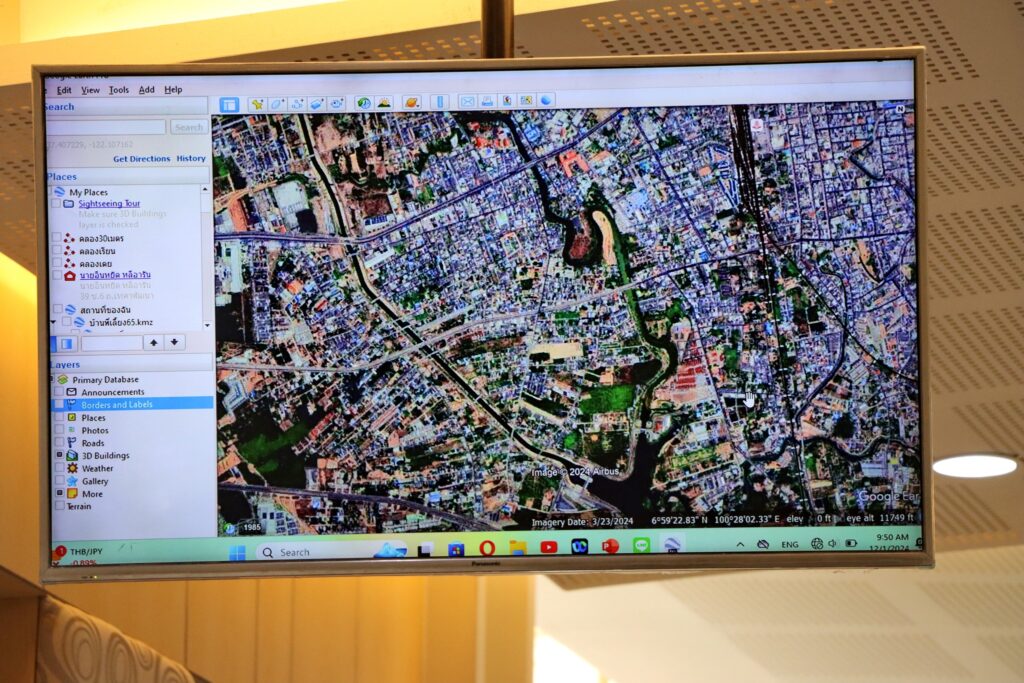1024x683 pixels.
Task: Collapse the Search panel header
Action: point(126,106)
